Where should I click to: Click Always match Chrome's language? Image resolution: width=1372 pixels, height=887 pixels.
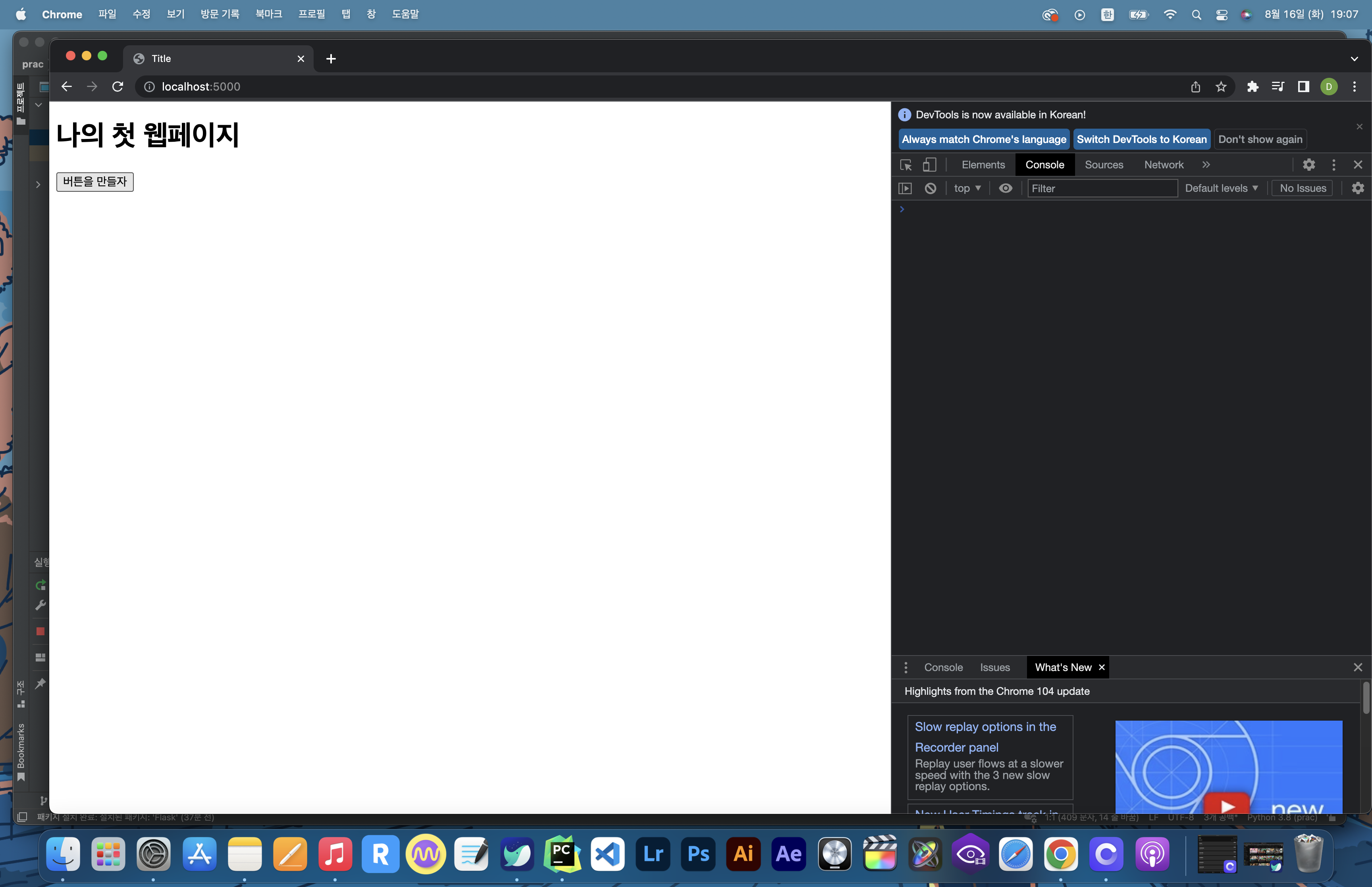(x=984, y=139)
